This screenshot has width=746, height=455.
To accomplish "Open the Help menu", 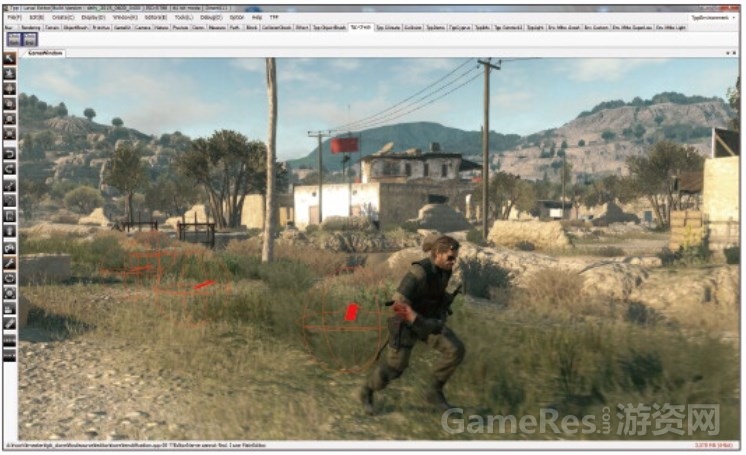I will pos(257,17).
